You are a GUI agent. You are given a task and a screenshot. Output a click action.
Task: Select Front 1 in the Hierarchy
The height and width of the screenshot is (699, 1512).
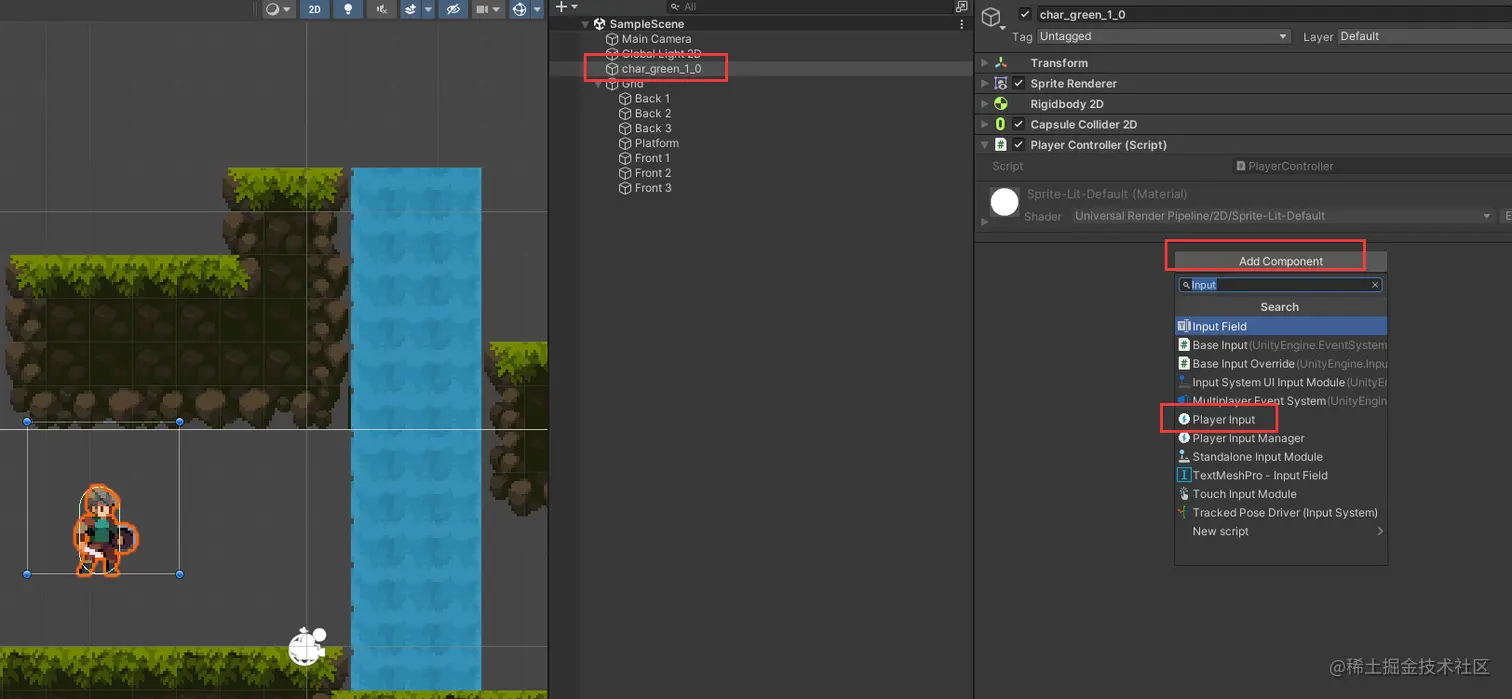[652, 159]
